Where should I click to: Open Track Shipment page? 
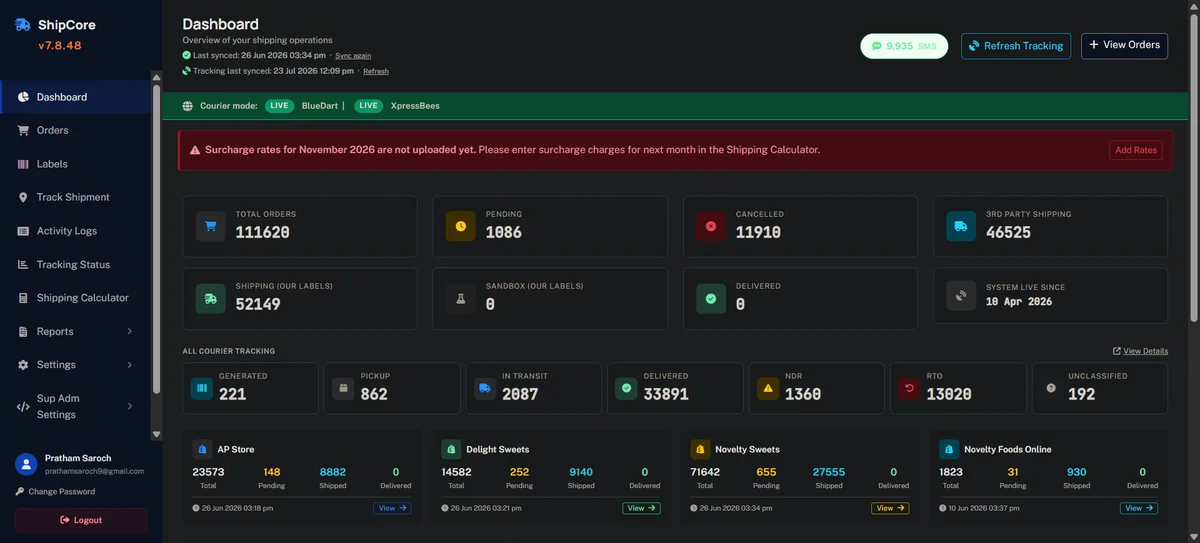tap(75, 197)
